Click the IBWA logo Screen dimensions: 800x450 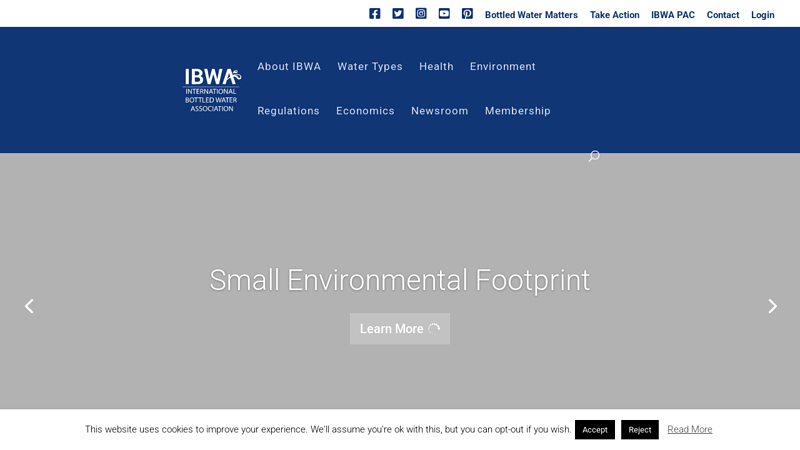coord(212,90)
